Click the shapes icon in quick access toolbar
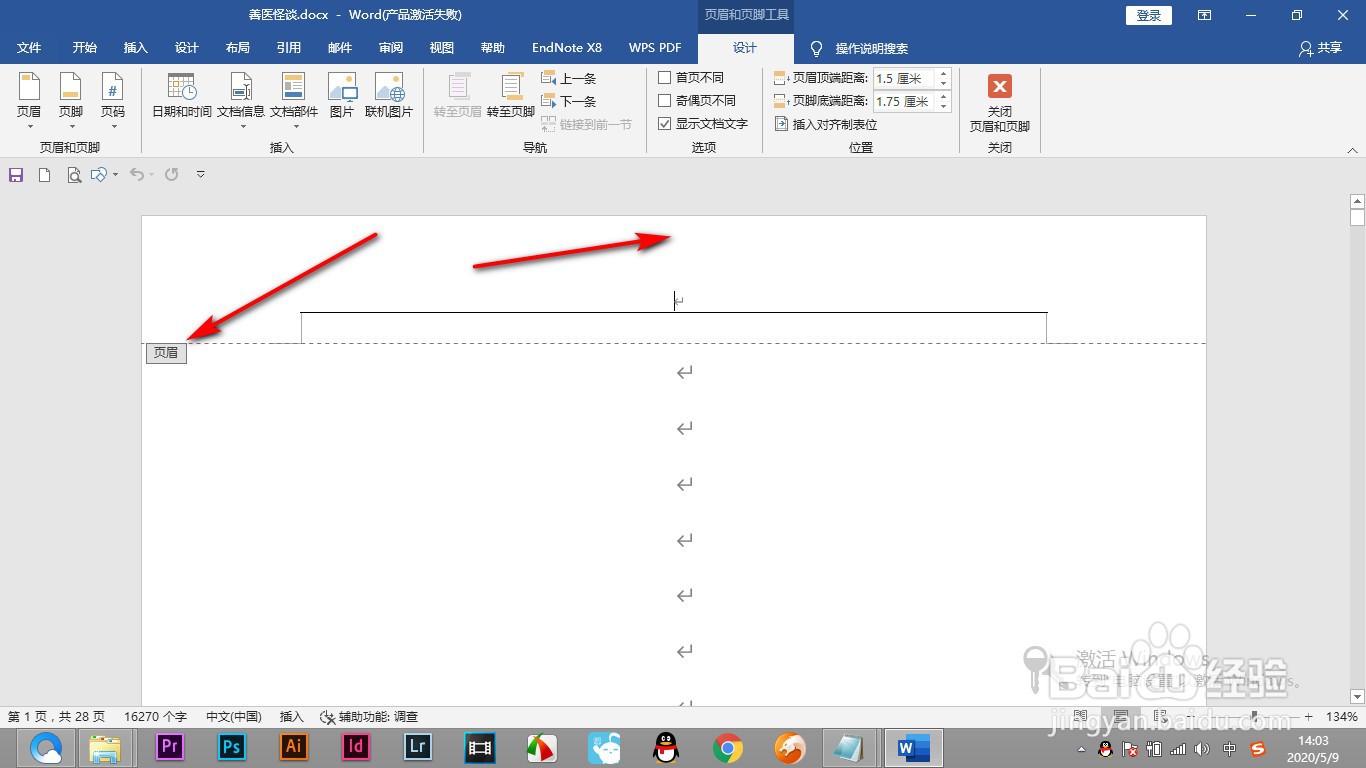Image resolution: width=1366 pixels, height=768 pixels. tap(98, 175)
